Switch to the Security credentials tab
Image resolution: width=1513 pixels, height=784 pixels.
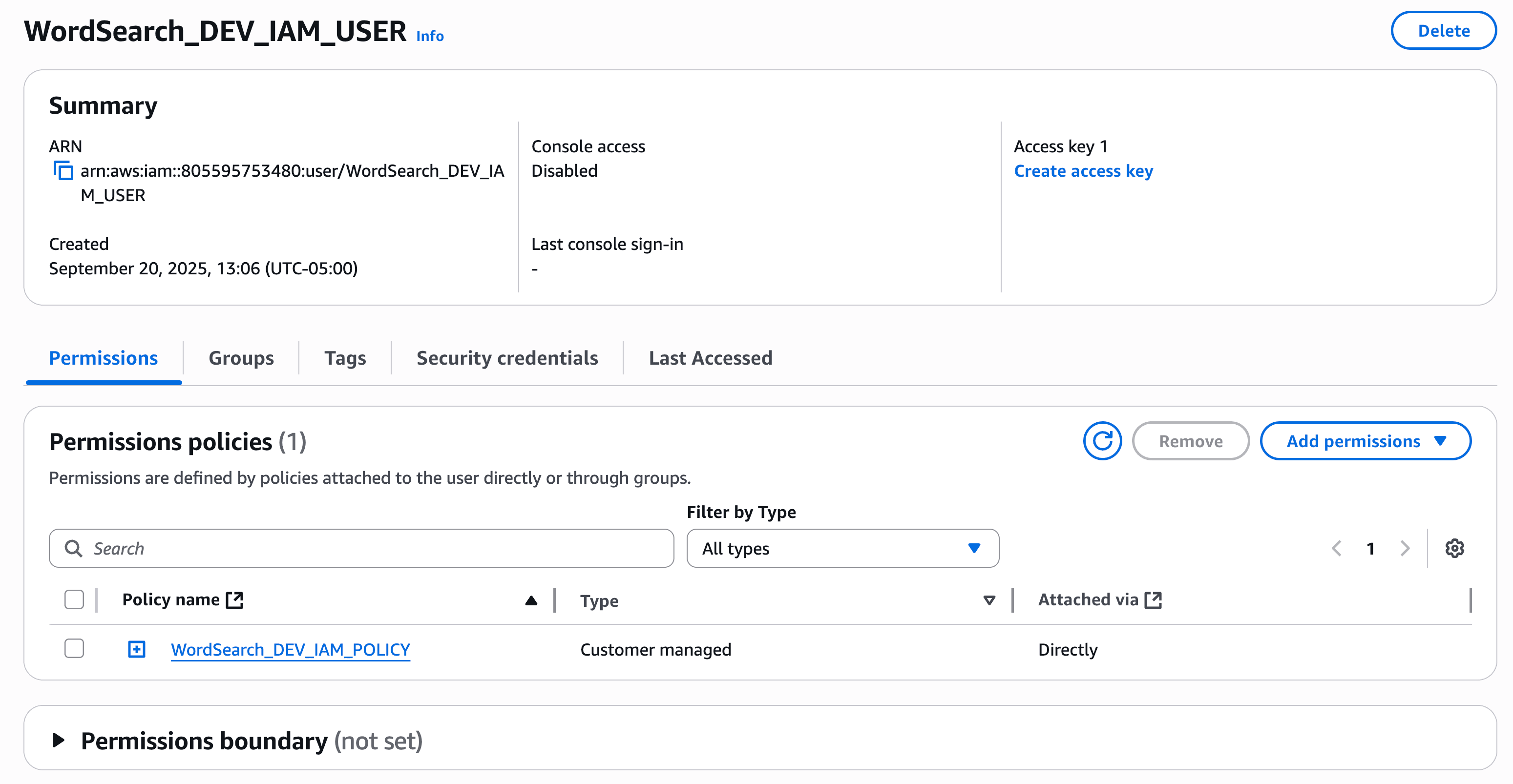507,358
